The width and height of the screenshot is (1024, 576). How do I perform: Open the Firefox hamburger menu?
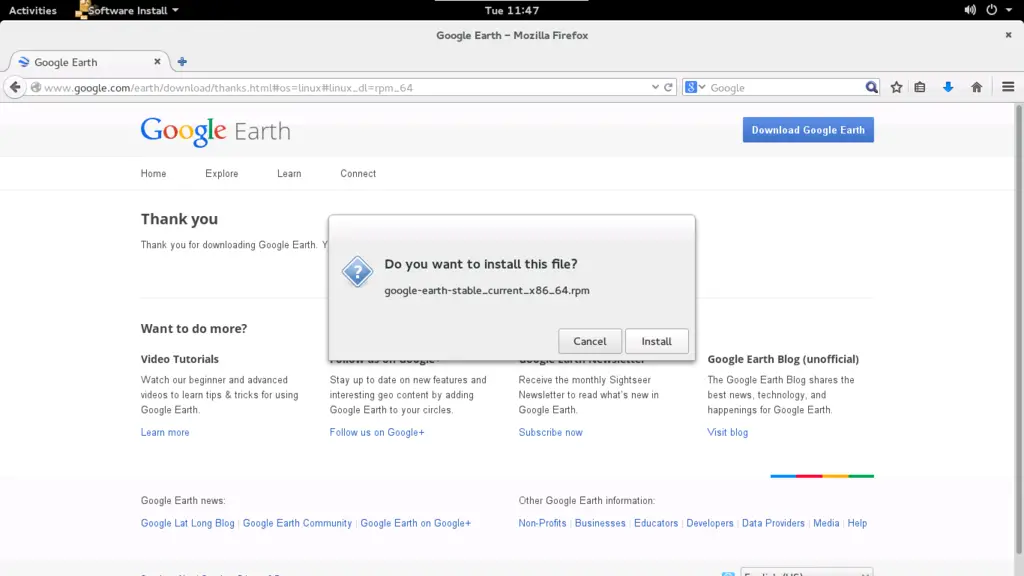point(1008,88)
